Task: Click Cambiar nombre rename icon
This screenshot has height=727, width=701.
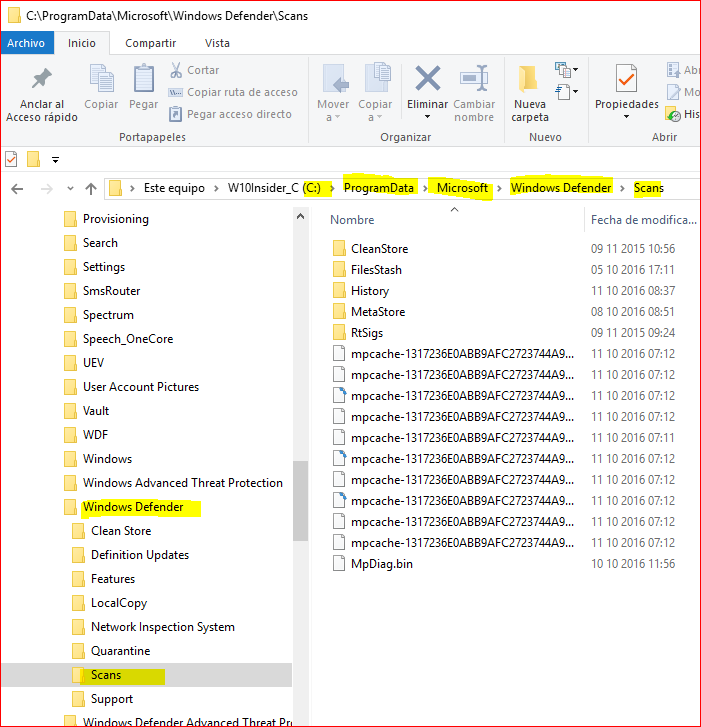Action: point(474,78)
